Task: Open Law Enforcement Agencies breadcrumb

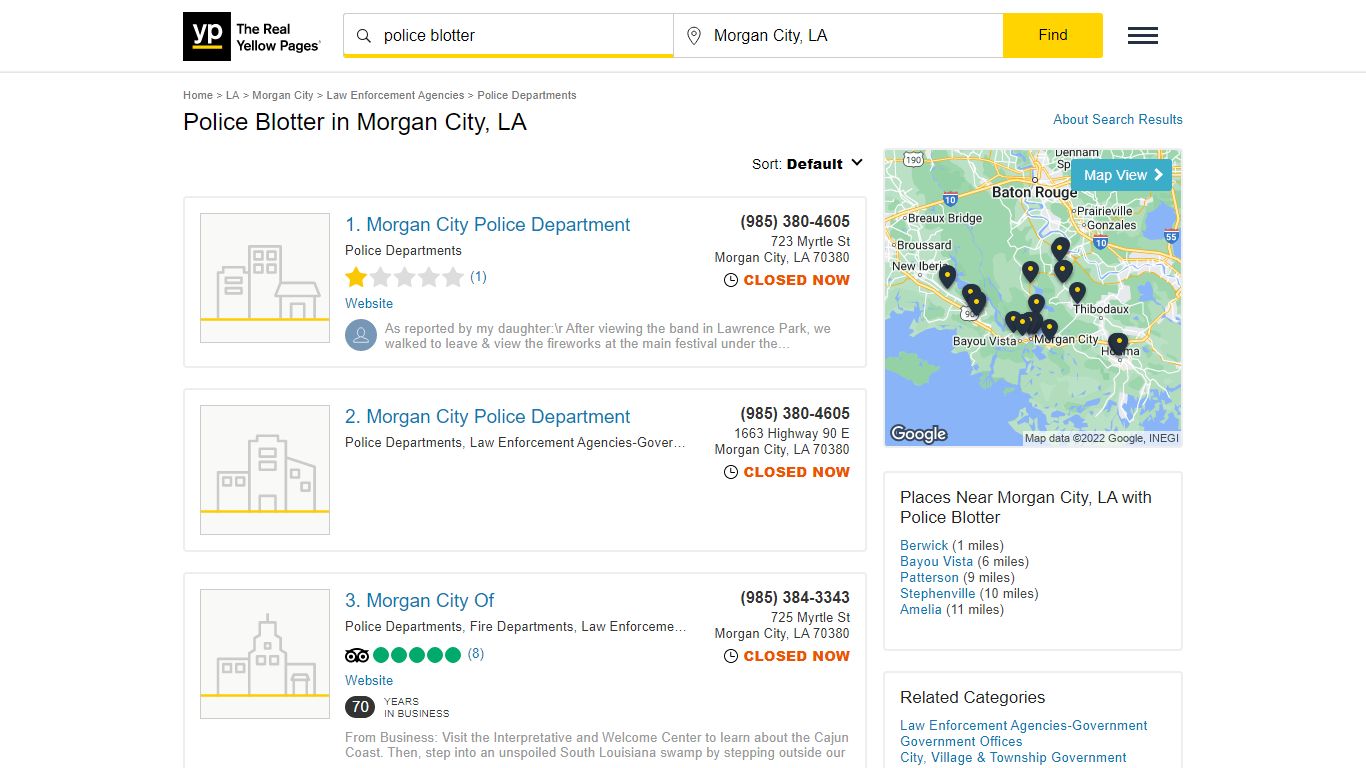Action: (395, 95)
